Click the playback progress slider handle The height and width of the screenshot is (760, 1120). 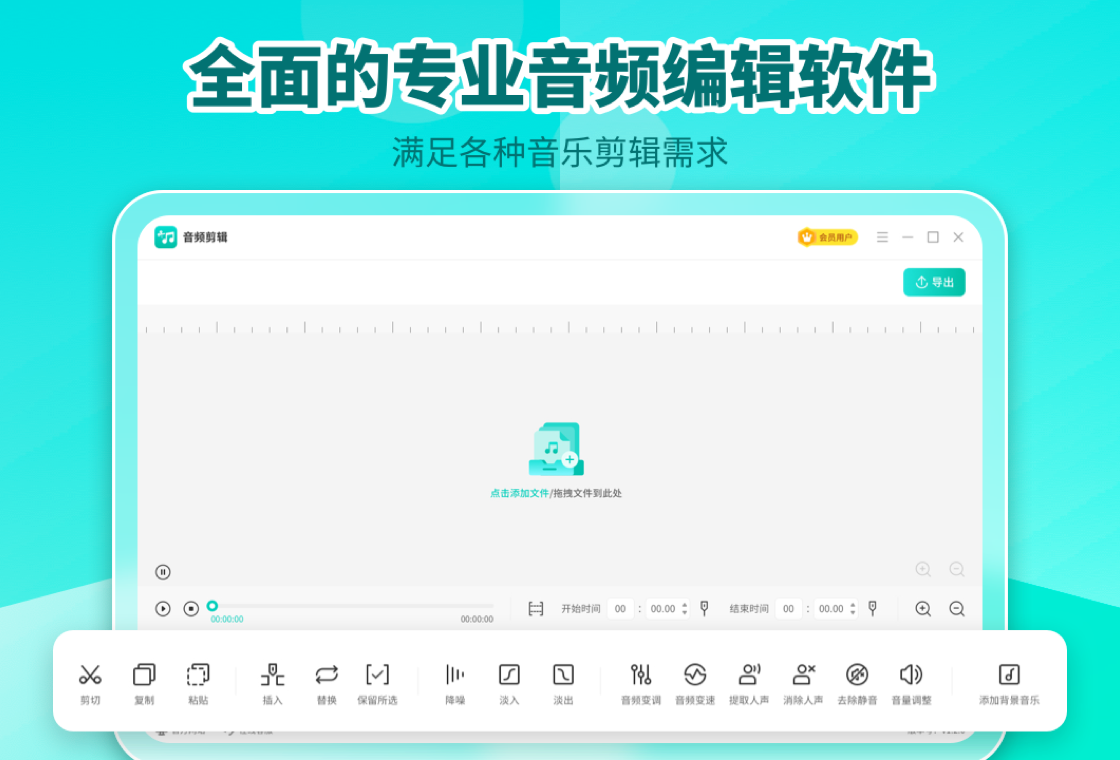(x=212, y=606)
